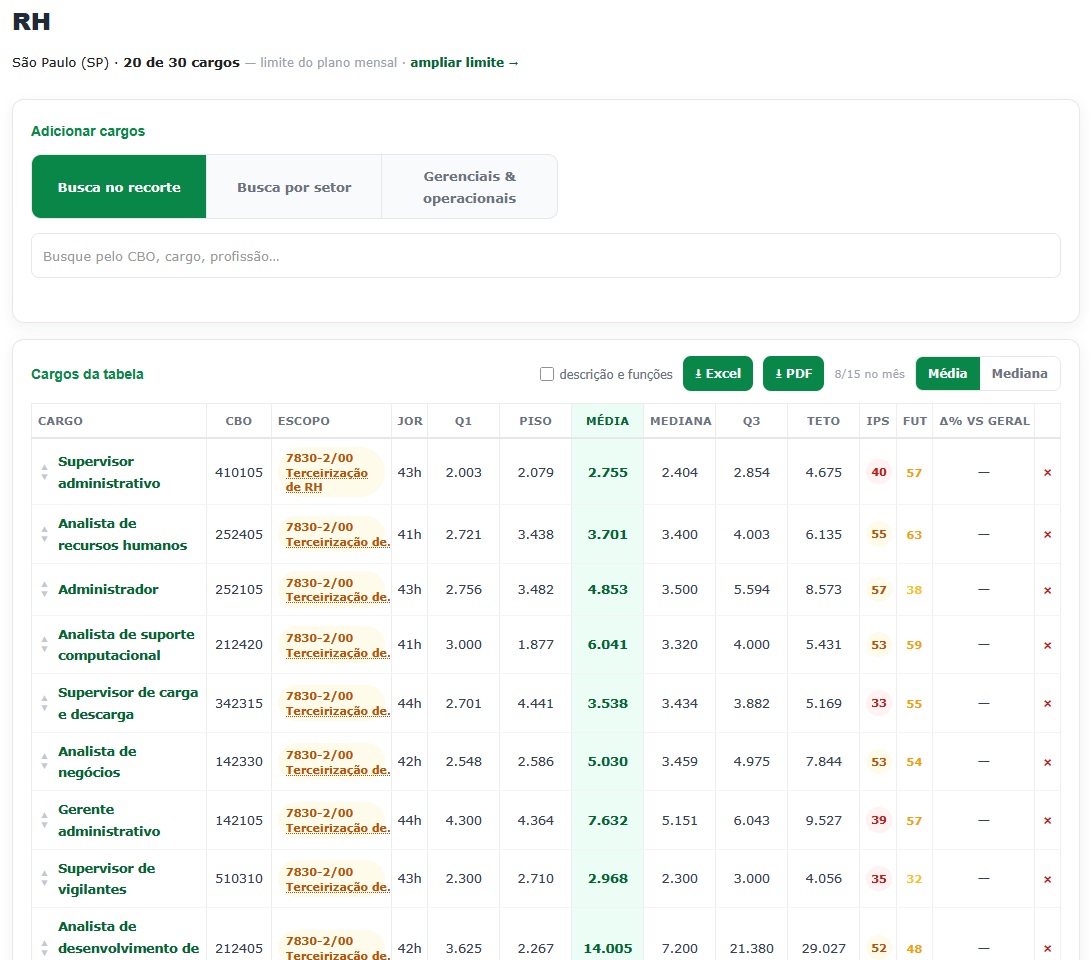
Task: Switch table view to Média
Action: tap(947, 374)
